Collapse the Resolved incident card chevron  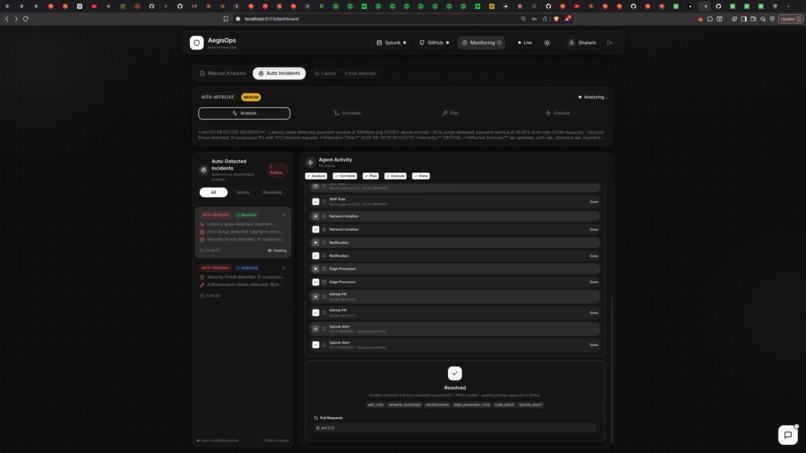point(283,215)
